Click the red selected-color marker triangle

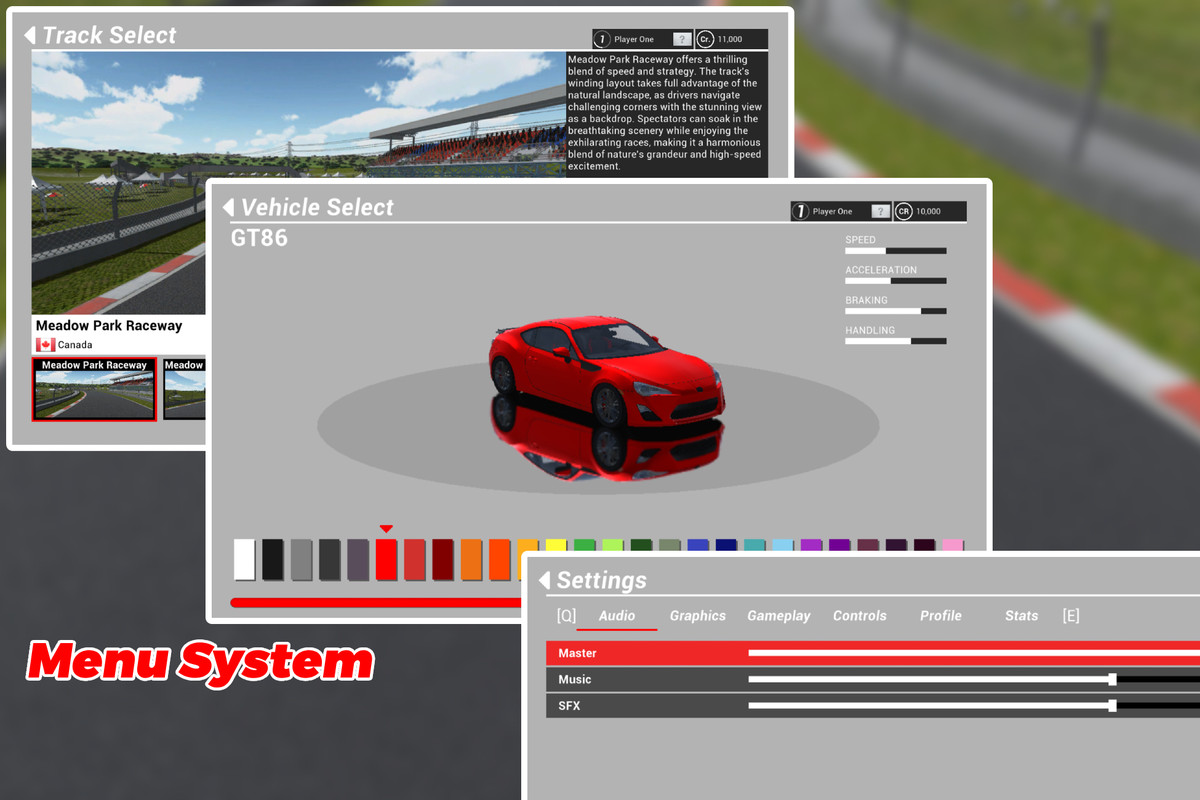(386, 529)
